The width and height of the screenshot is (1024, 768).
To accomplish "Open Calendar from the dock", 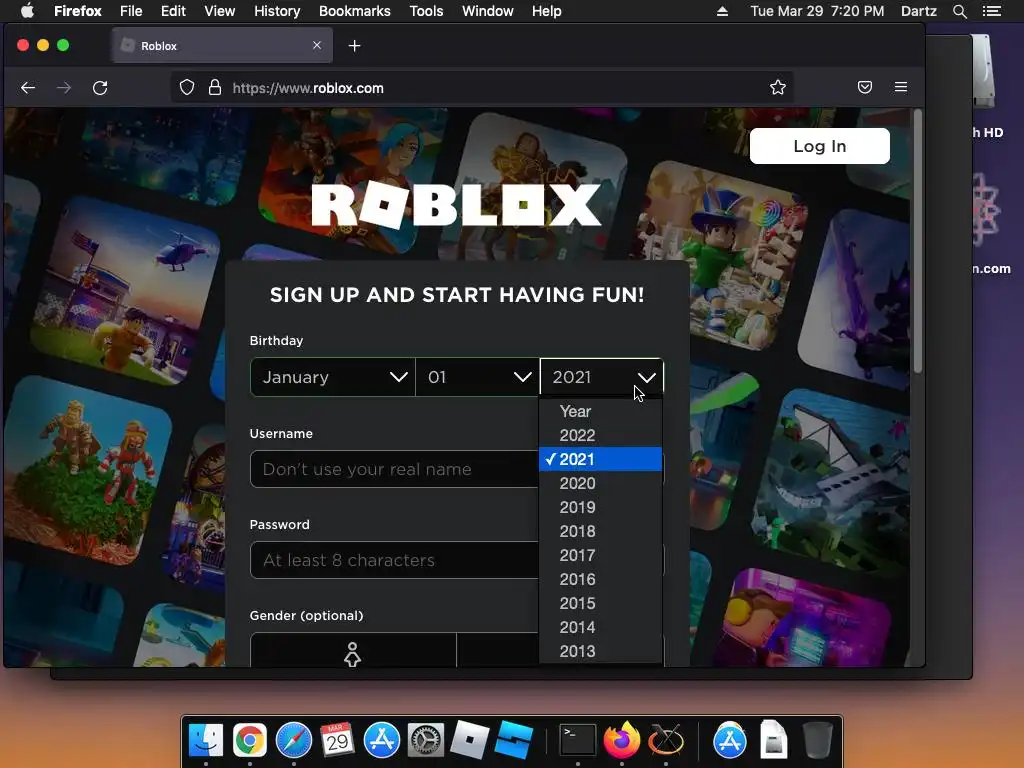I will (337, 741).
